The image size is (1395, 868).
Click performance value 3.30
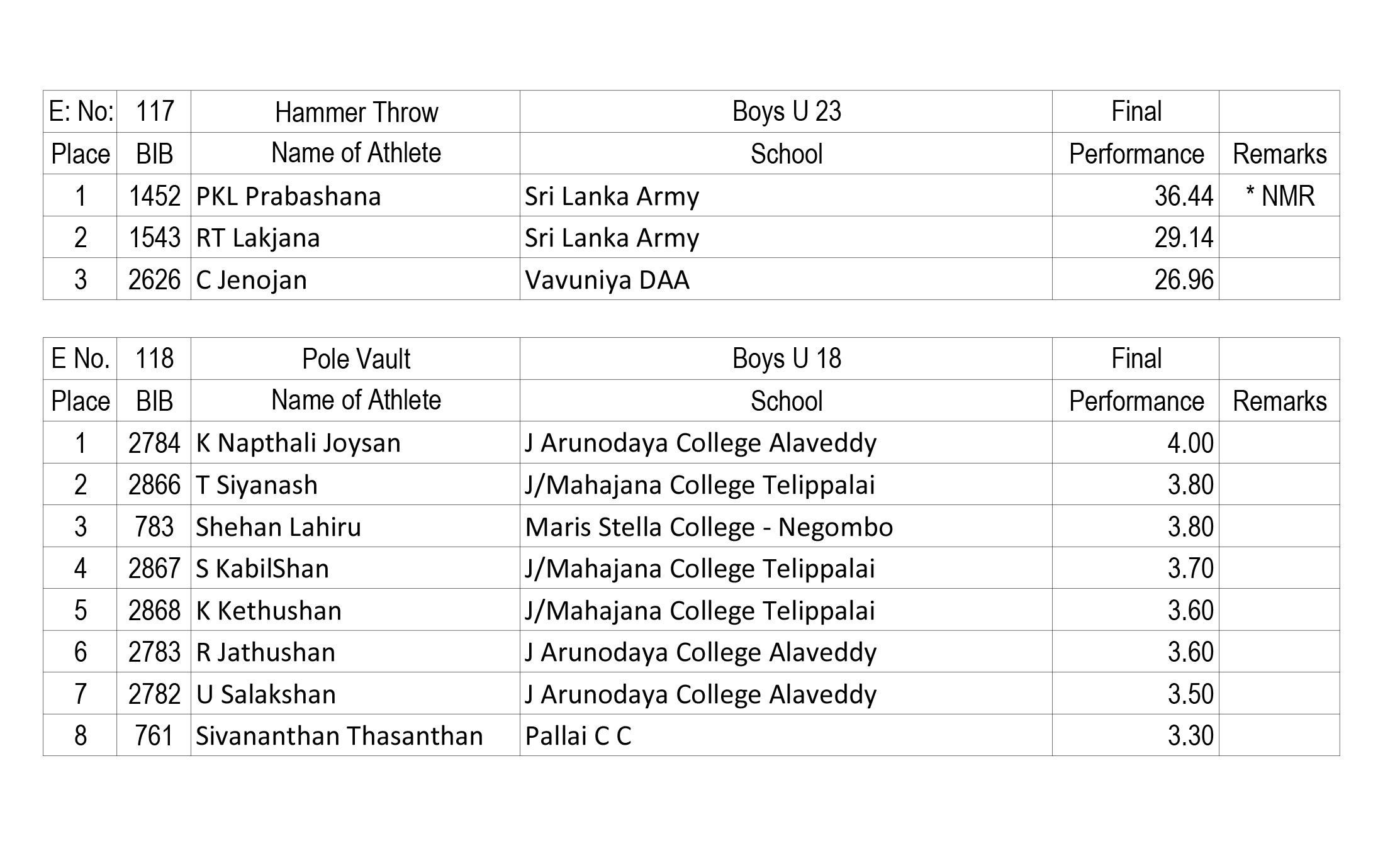pos(1190,736)
